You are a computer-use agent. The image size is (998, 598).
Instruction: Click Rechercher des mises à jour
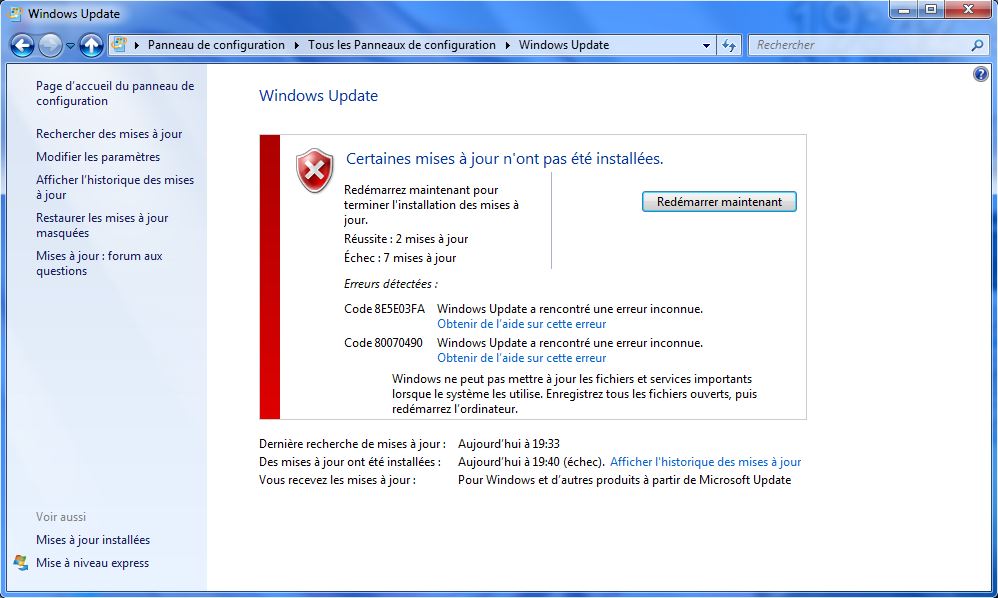(109, 134)
